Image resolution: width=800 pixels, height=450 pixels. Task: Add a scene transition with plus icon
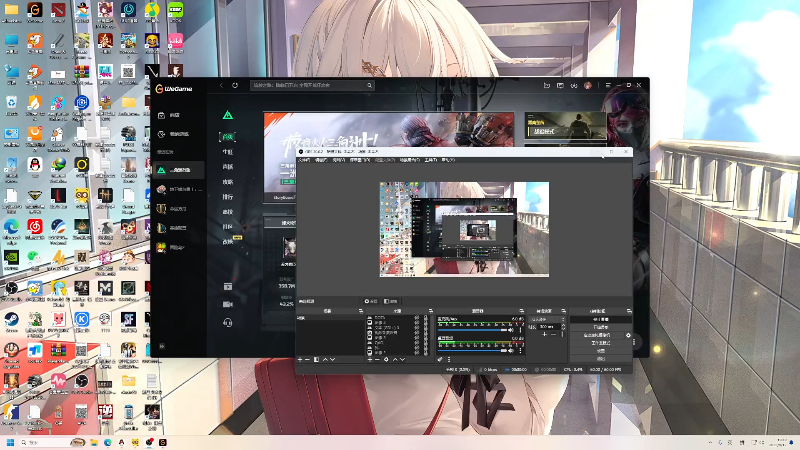[x=544, y=334]
